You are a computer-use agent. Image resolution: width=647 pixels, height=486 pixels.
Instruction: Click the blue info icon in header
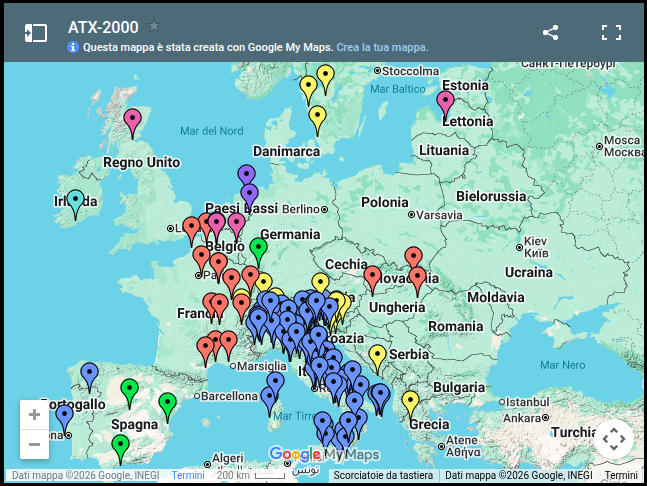pyautogui.click(x=73, y=47)
